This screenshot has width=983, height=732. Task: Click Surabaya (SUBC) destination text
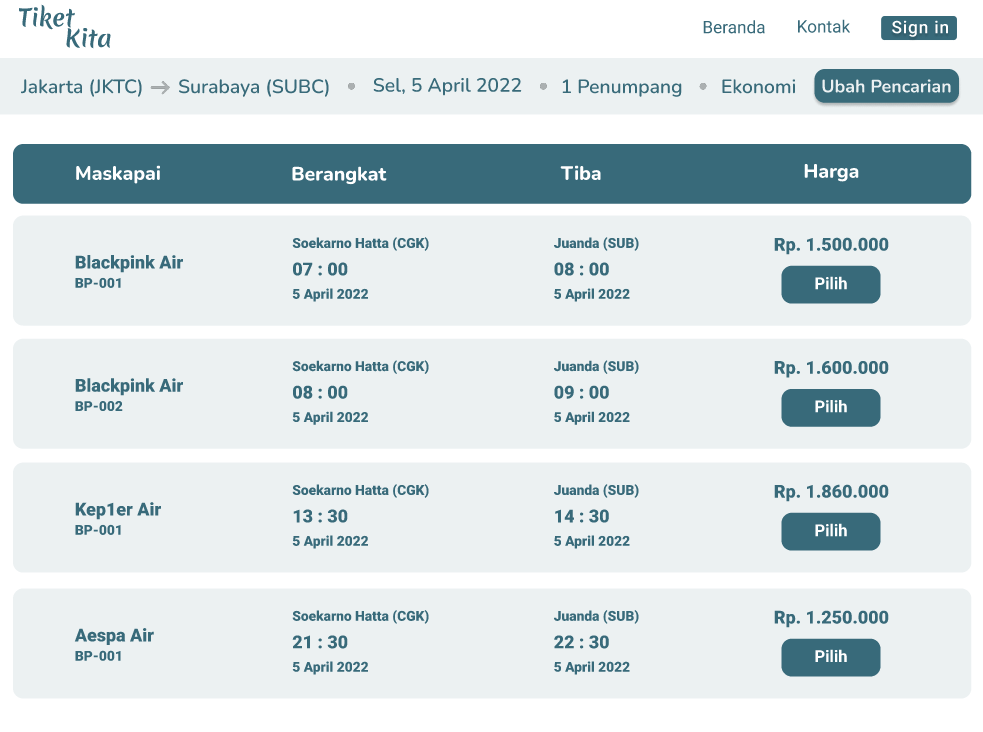[x=254, y=86]
